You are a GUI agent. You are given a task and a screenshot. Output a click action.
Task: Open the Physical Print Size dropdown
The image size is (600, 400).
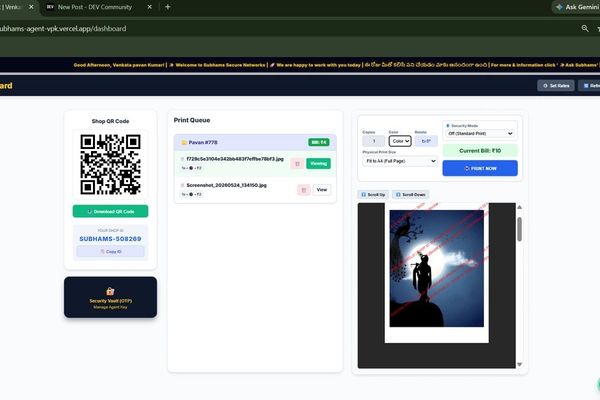click(400, 161)
